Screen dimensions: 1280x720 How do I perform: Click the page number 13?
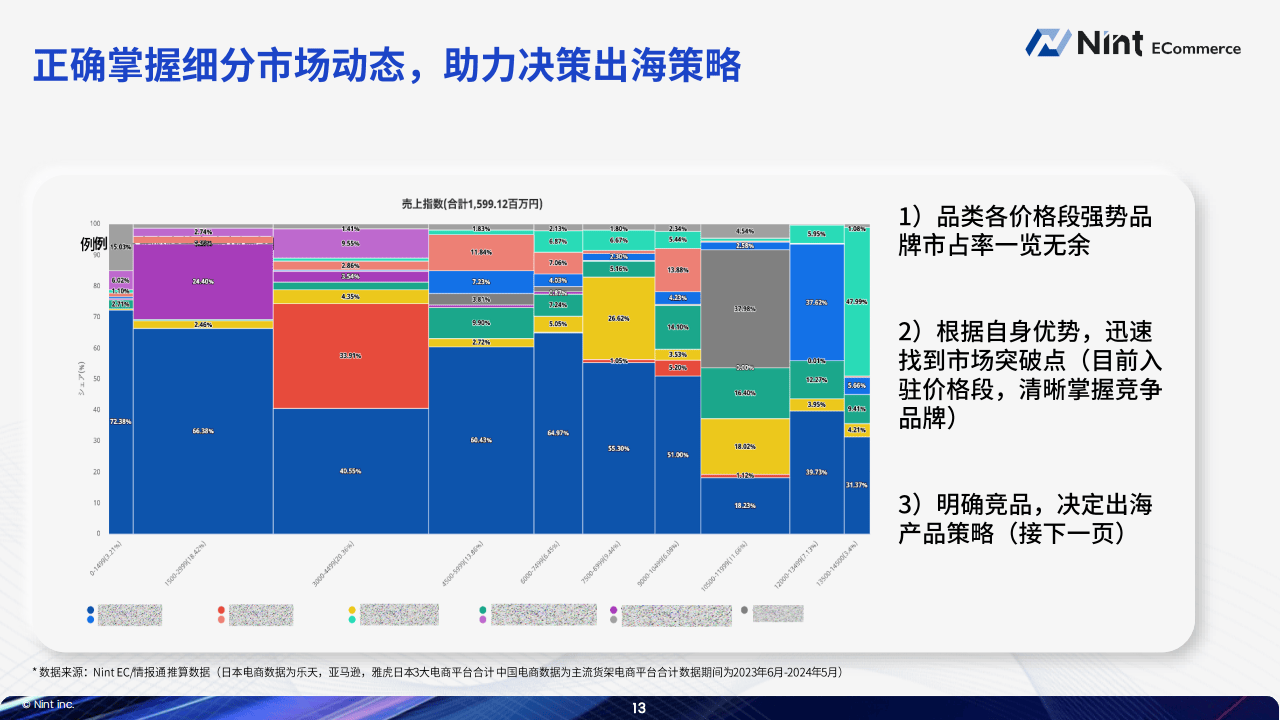coord(639,708)
